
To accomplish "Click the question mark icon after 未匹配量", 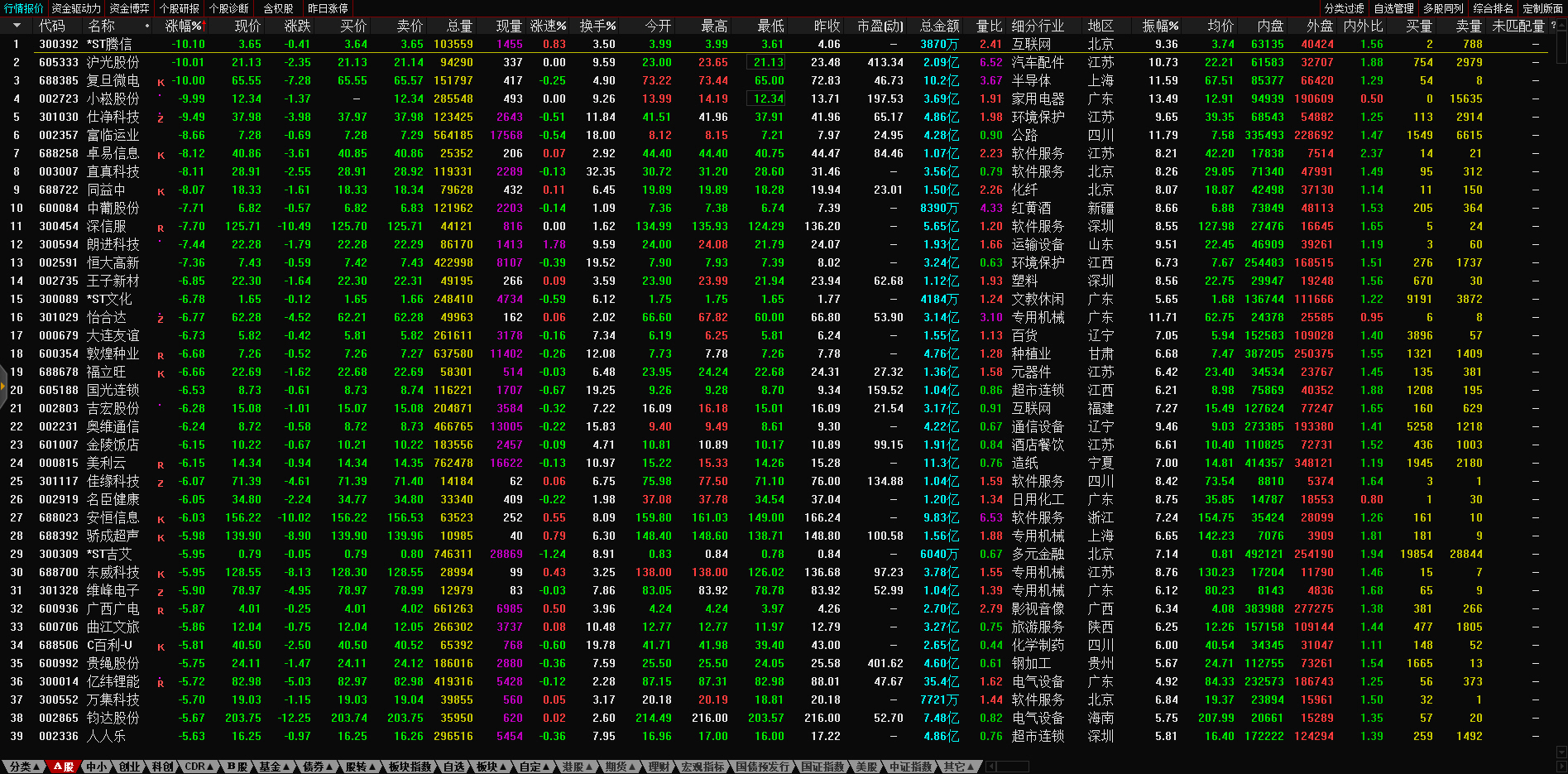I will tap(1552, 26).
